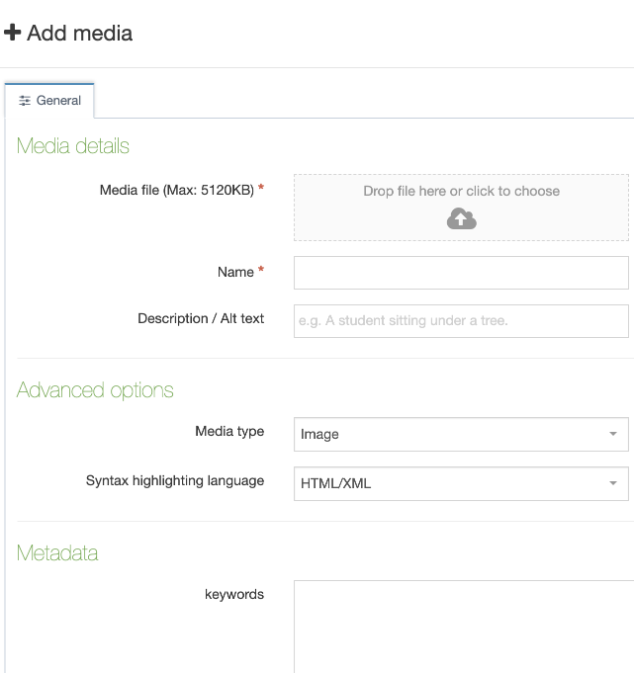Click the plus icon beside Add media
This screenshot has width=634, height=673.
point(12,33)
